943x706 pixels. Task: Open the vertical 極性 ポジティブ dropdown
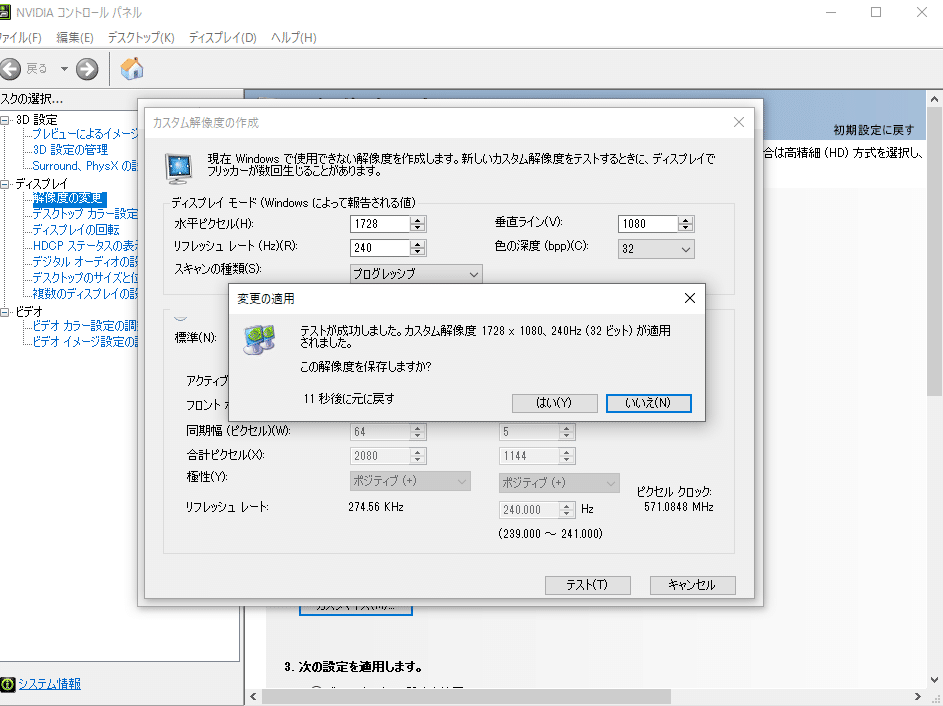(559, 483)
